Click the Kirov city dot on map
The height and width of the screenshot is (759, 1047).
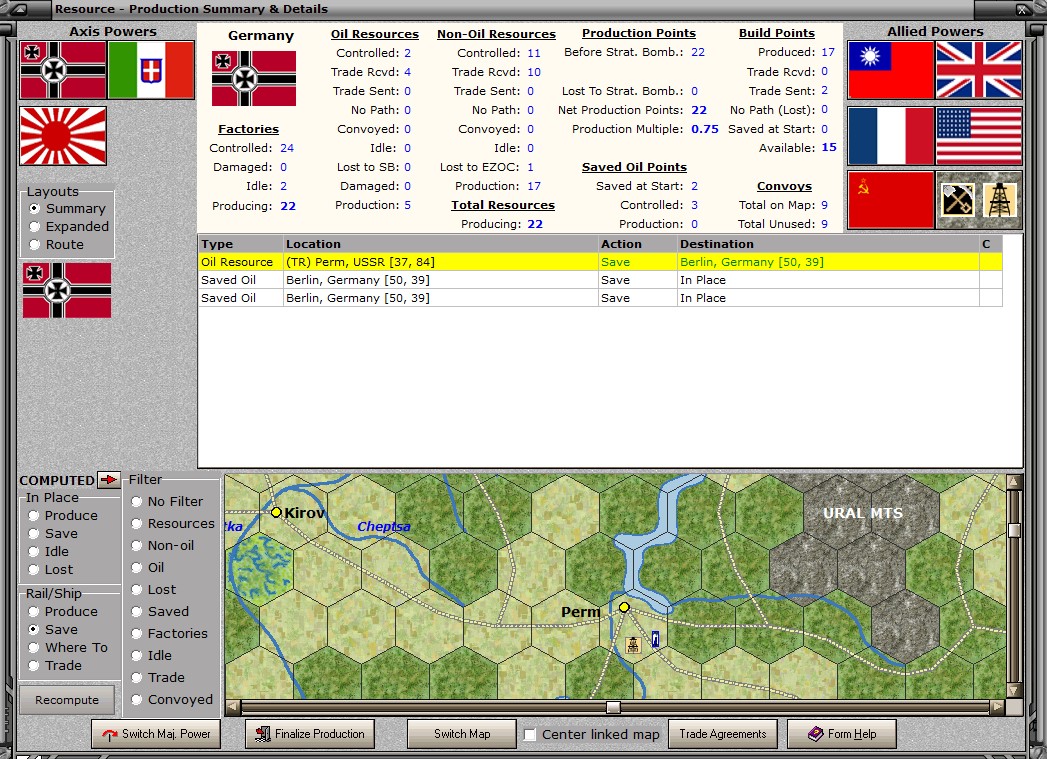tap(276, 512)
